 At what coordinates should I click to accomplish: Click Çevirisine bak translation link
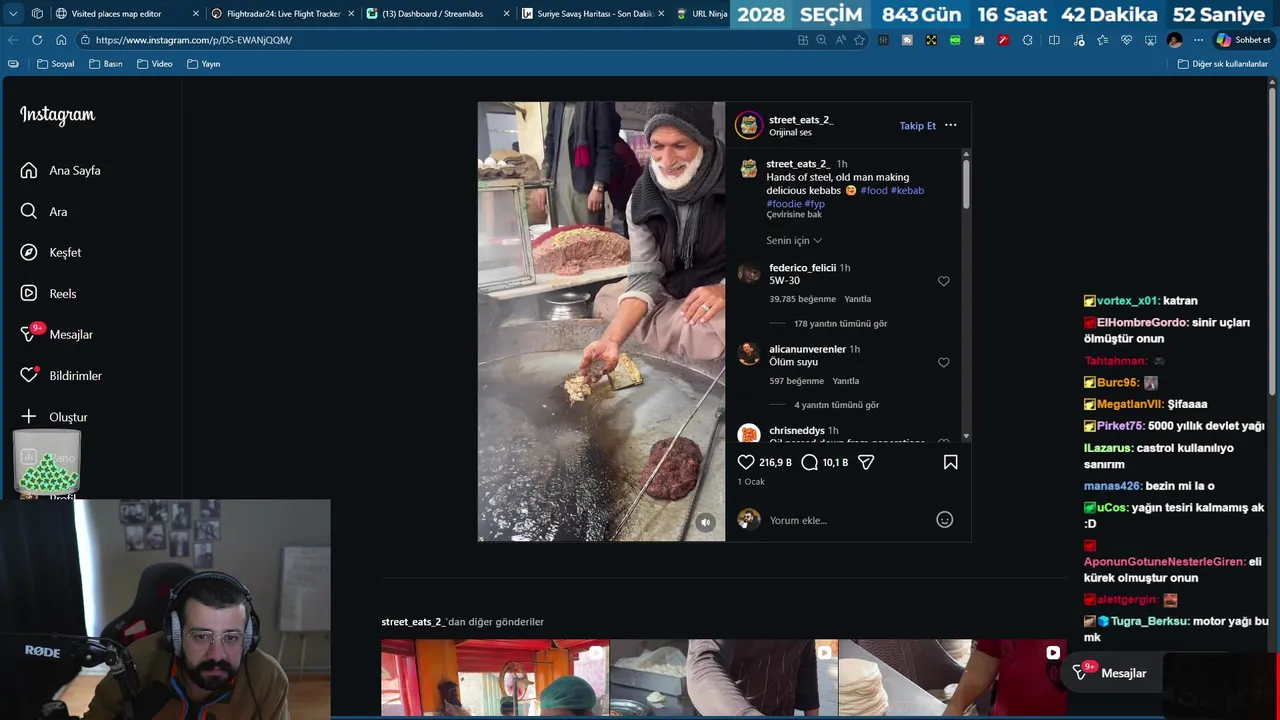tap(794, 215)
